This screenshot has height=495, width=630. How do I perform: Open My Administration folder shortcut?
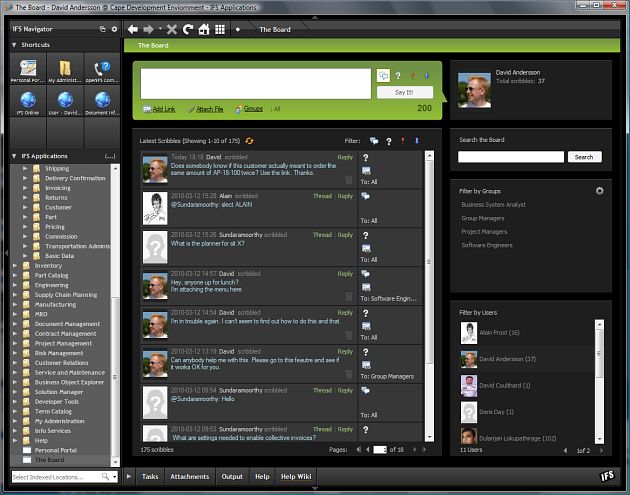coord(65,69)
